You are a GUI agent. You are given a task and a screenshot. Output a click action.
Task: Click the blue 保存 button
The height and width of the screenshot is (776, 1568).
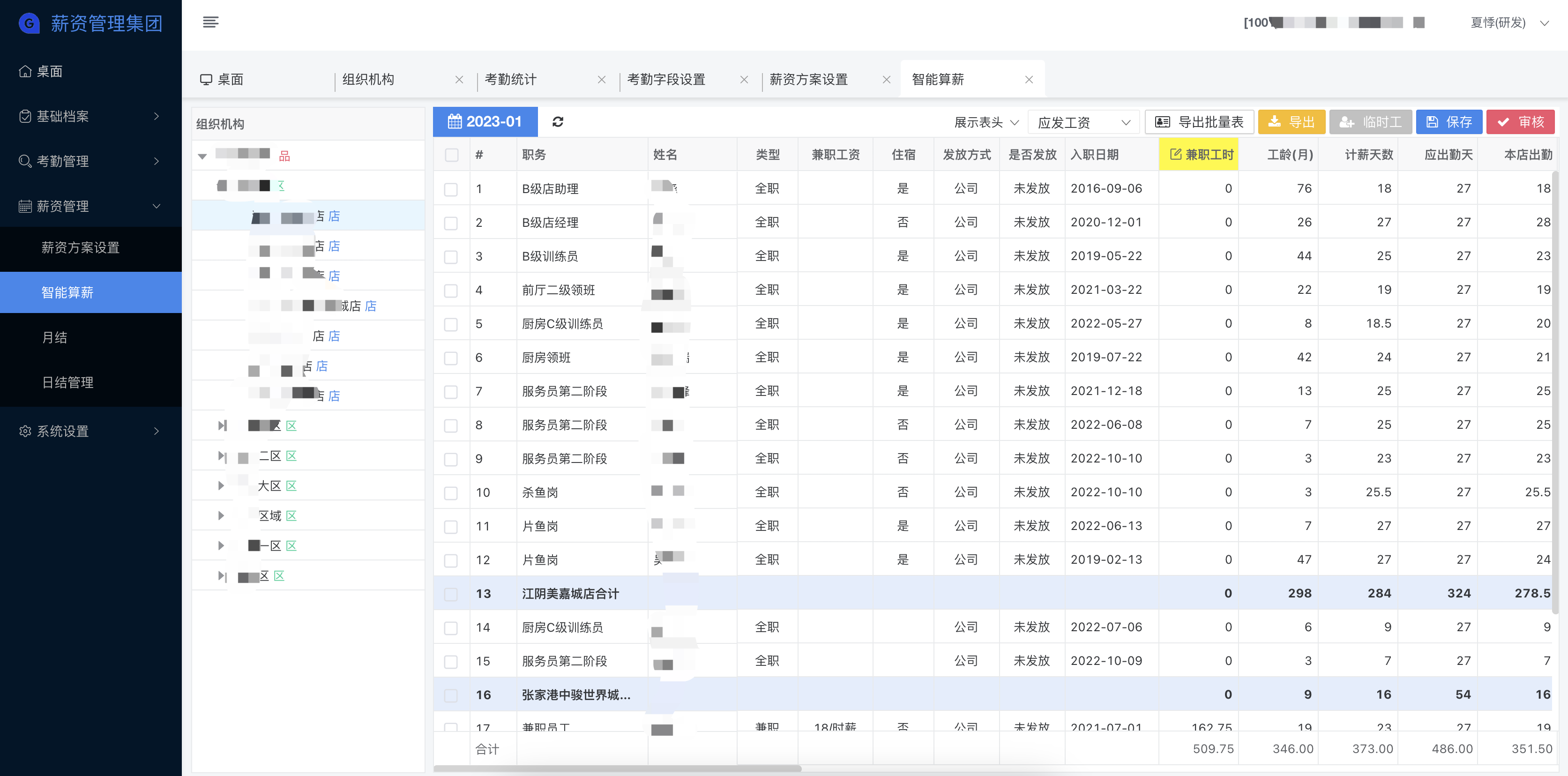1449,122
